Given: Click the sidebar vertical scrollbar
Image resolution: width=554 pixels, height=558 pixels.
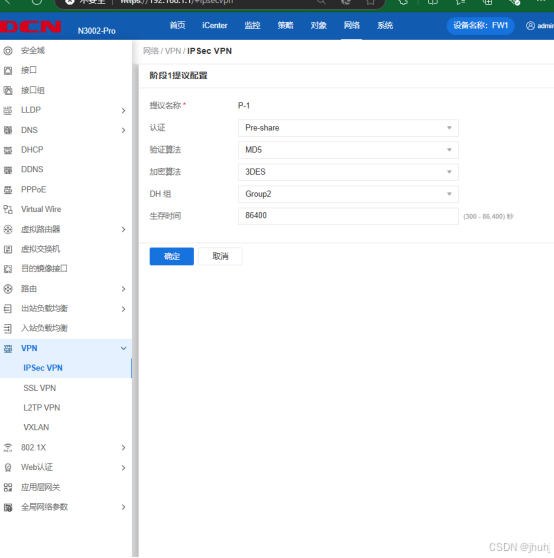Looking at the screenshot, I should click(135, 310).
